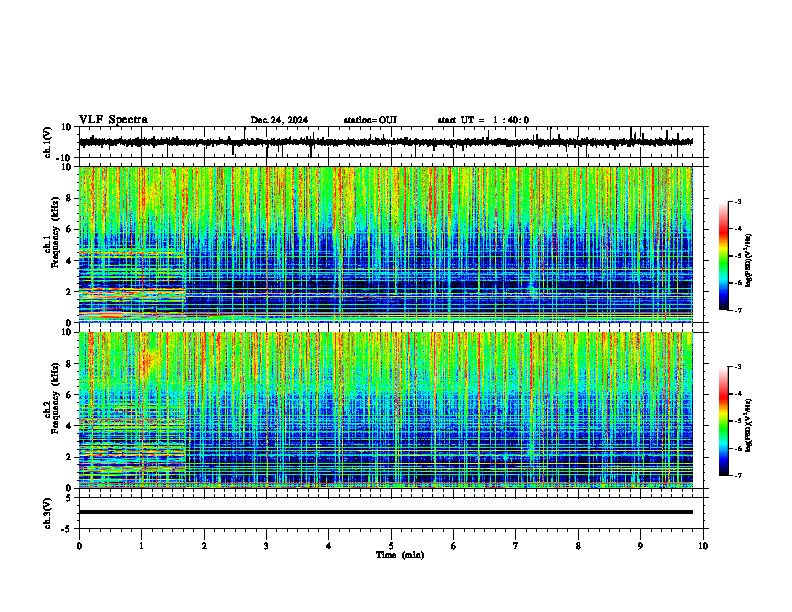
Task: Click the '-3' label on upper color bar
Action: (x=737, y=201)
